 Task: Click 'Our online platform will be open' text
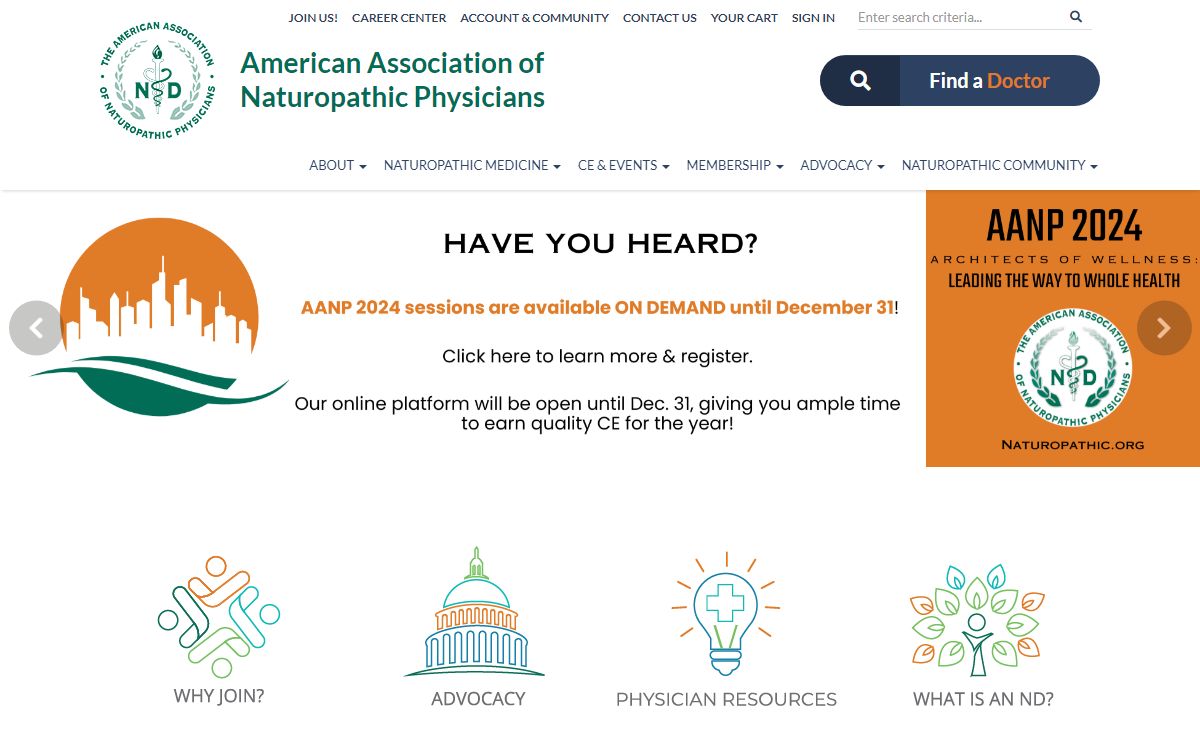coord(598,414)
